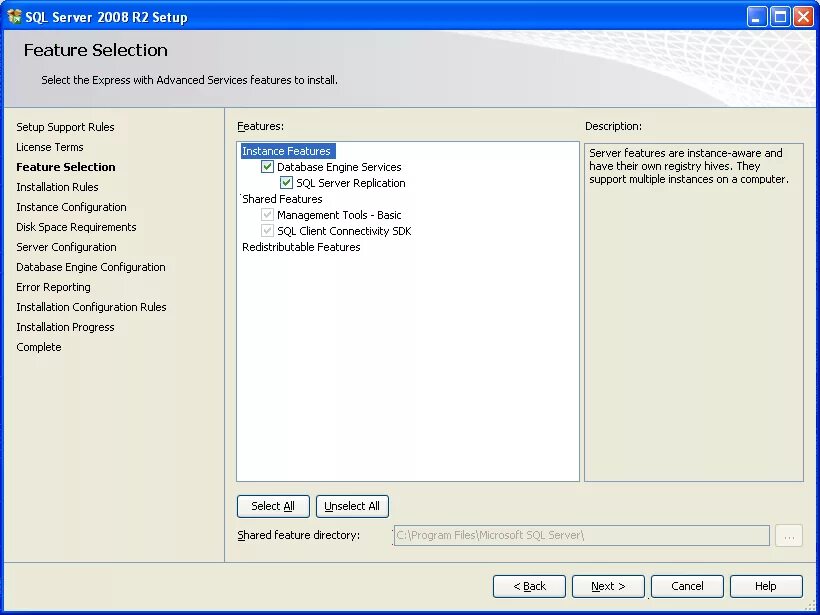820x615 pixels.
Task: Click Instance Configuration step in sidebar
Action: click(72, 207)
